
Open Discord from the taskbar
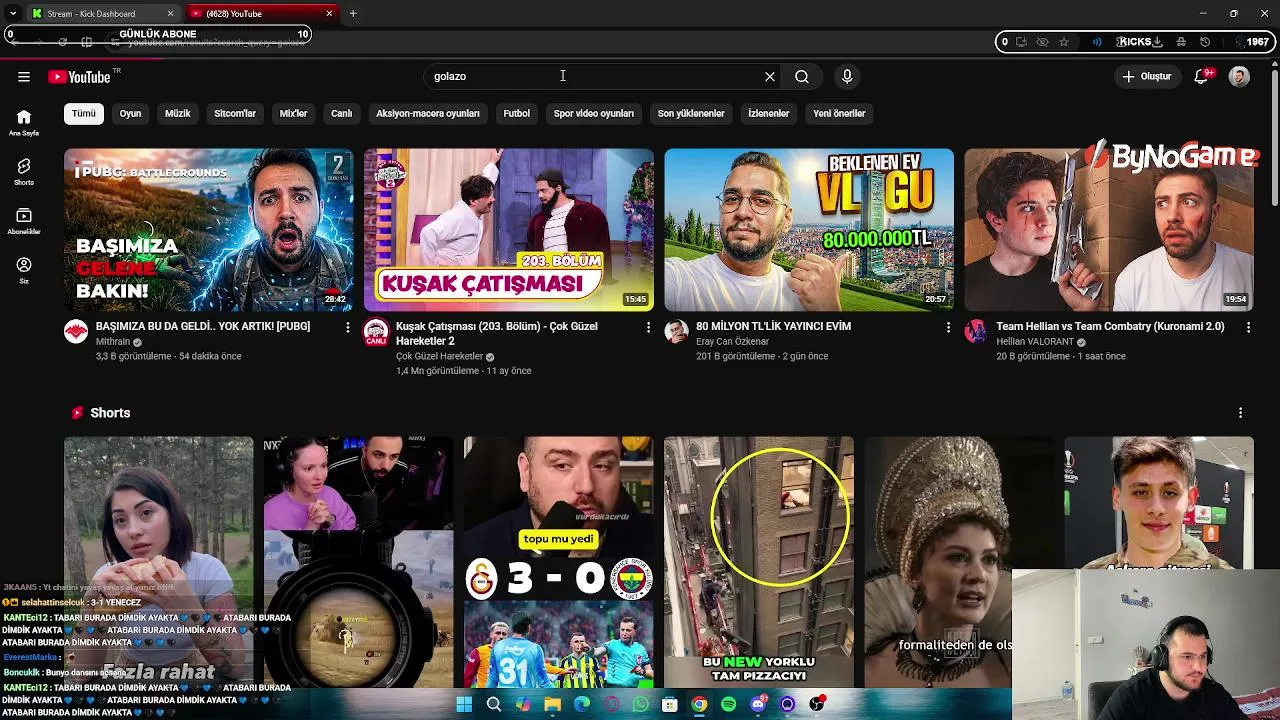(758, 705)
